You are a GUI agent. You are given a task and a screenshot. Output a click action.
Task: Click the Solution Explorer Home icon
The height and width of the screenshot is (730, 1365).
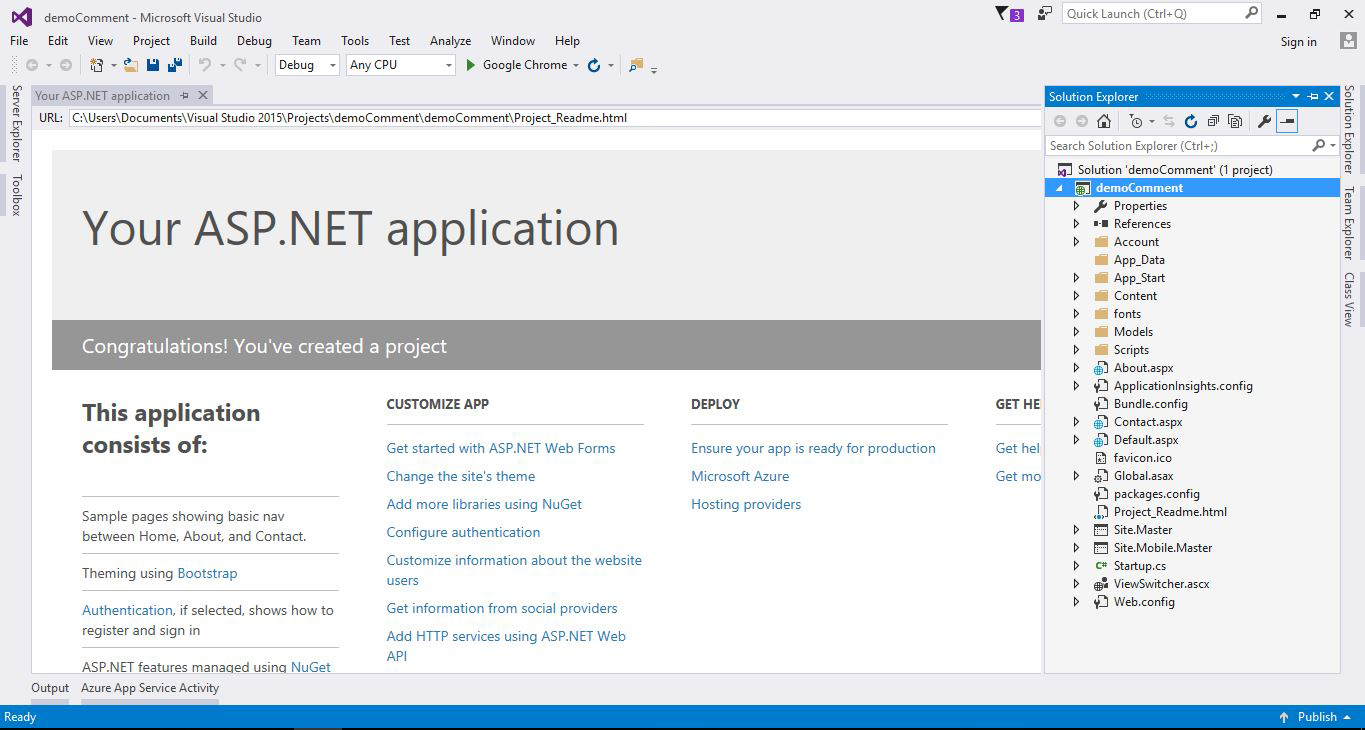pos(1104,121)
